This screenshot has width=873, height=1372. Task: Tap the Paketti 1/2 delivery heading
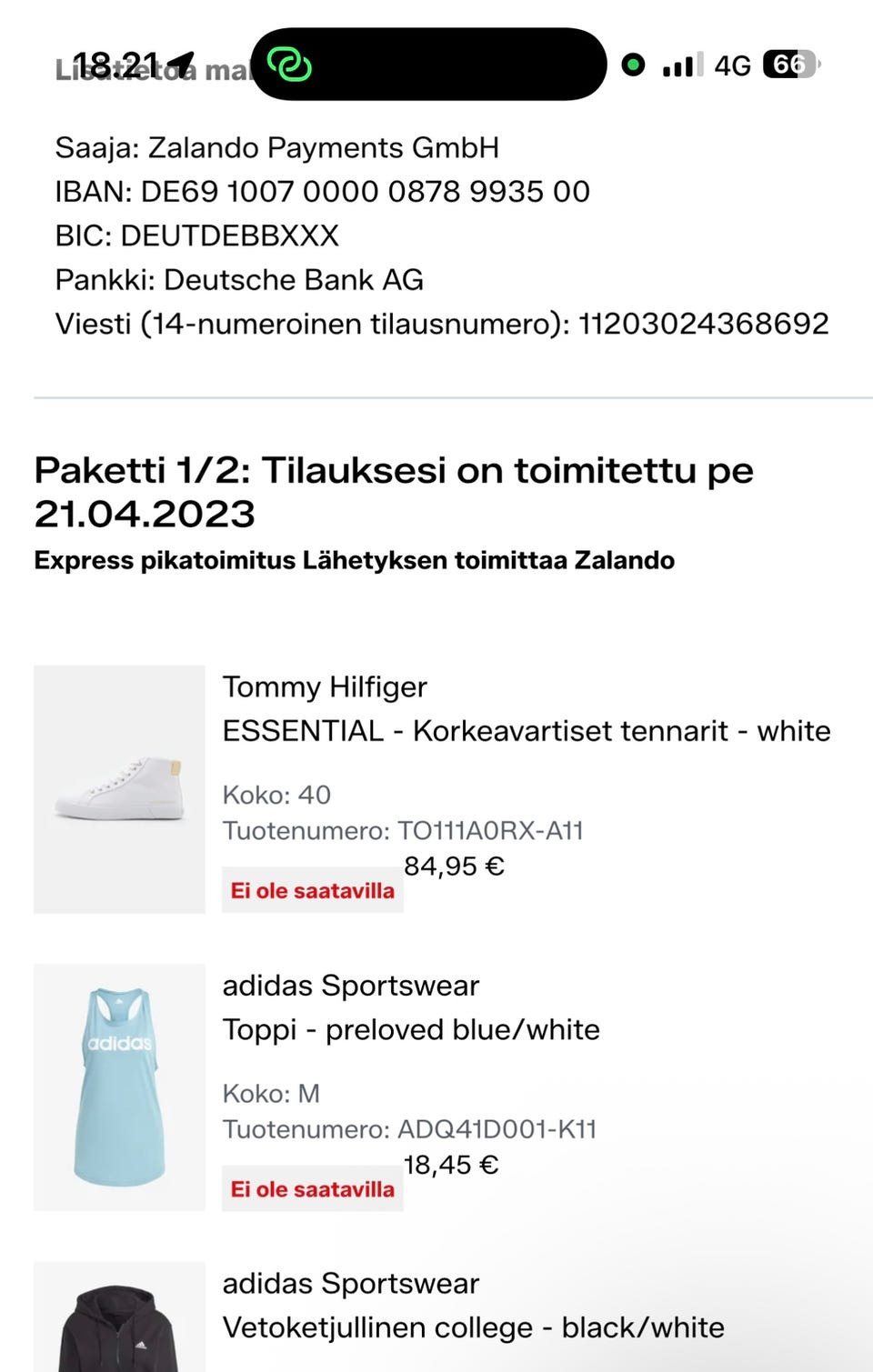click(393, 491)
